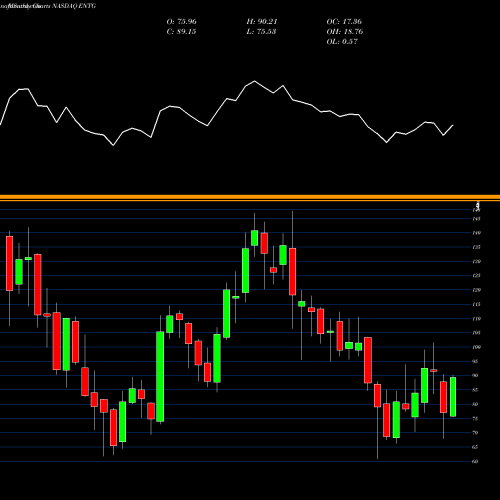
Task: Click the OL: 0.57 reading
Action: pos(342,42)
